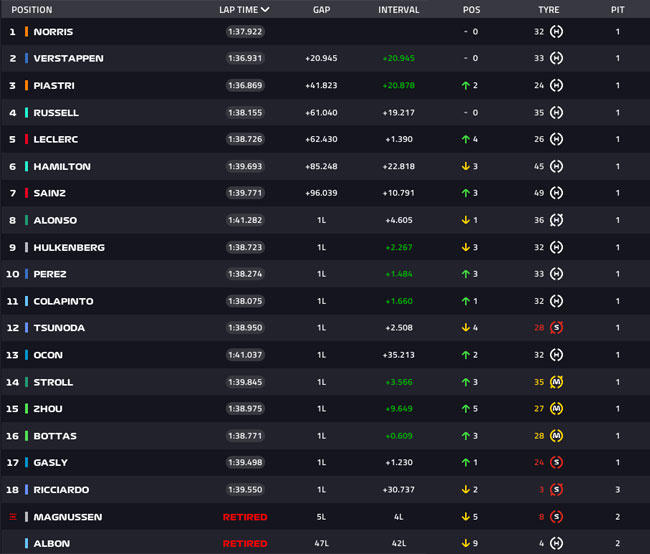650x554 pixels.
Task: Click Alonso's yellow down arrow
Action: [466, 220]
